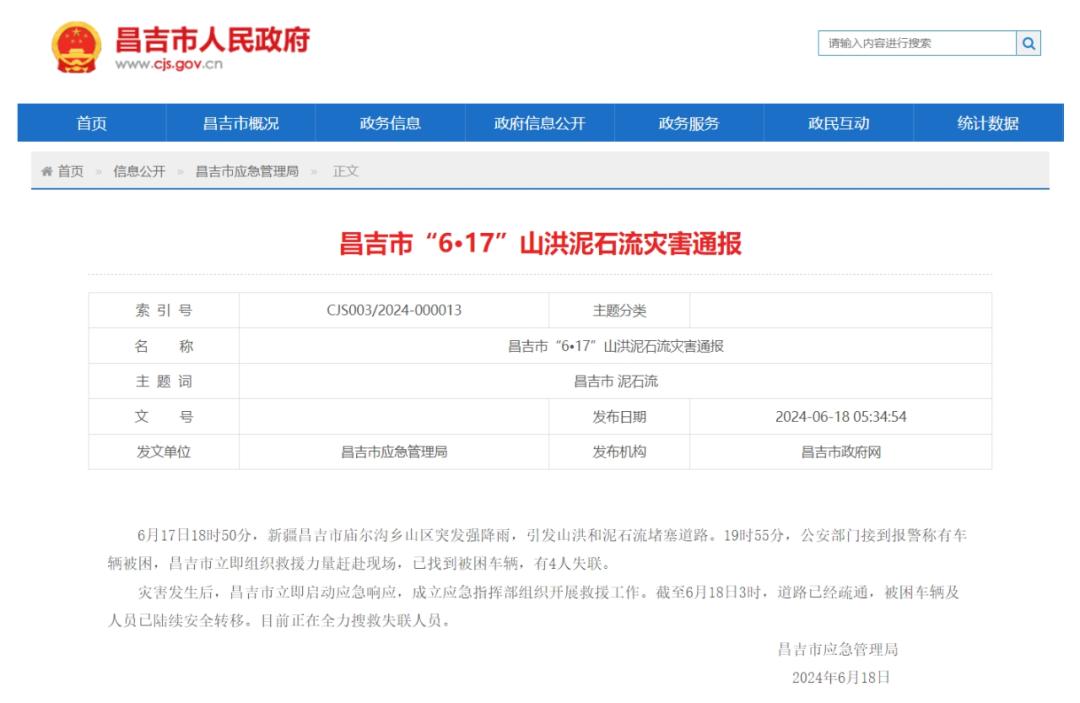Open the 昌吉市概况 navigation menu
This screenshot has width=1080, height=703.
coord(240,122)
